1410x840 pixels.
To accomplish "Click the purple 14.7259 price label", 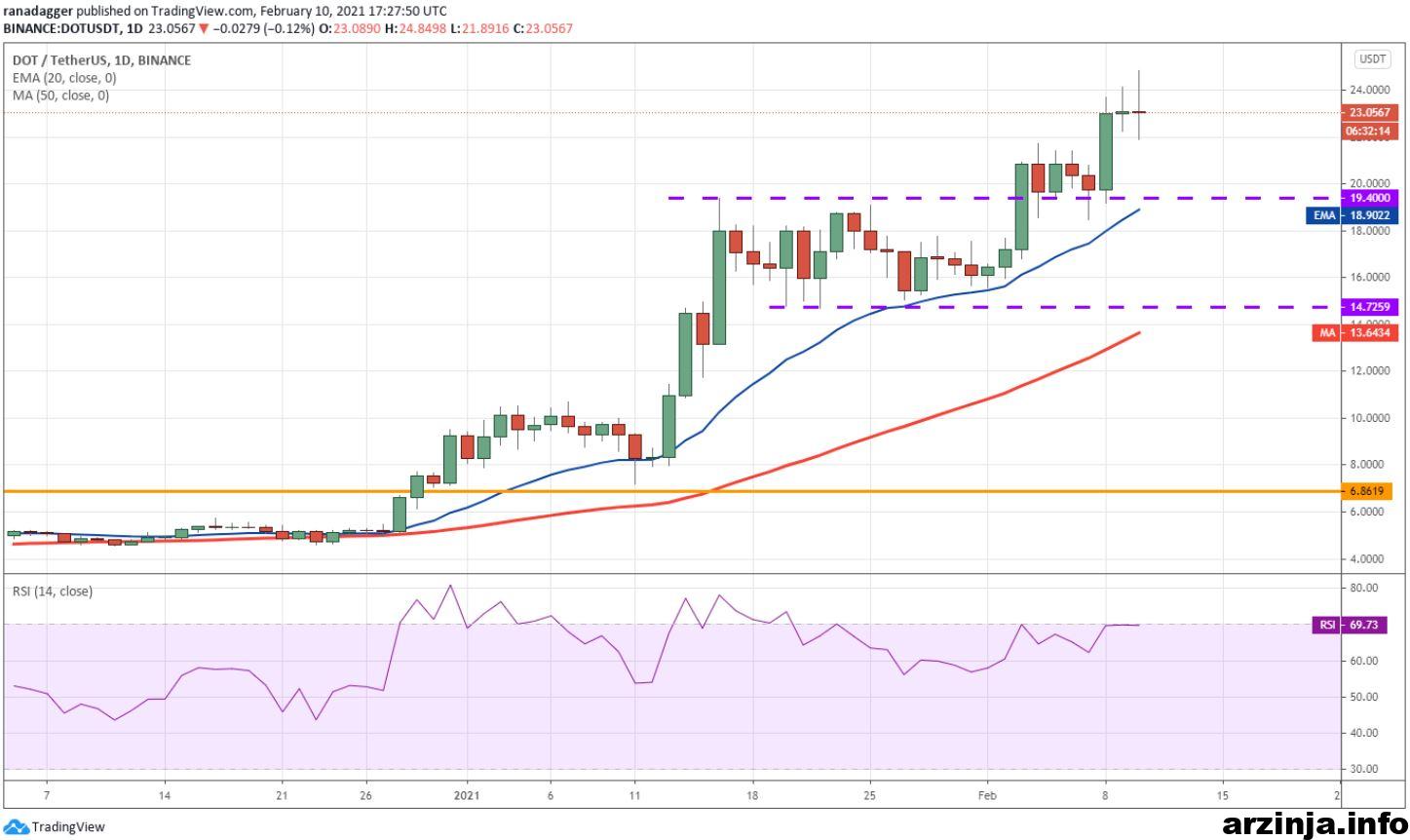I will 1371,307.
